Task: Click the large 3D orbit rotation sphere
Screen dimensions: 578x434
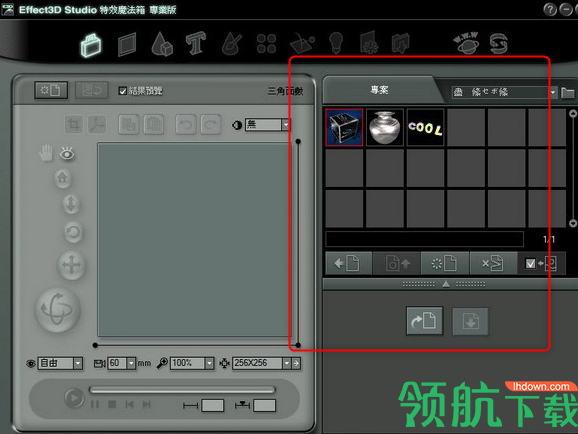Action: [58, 309]
